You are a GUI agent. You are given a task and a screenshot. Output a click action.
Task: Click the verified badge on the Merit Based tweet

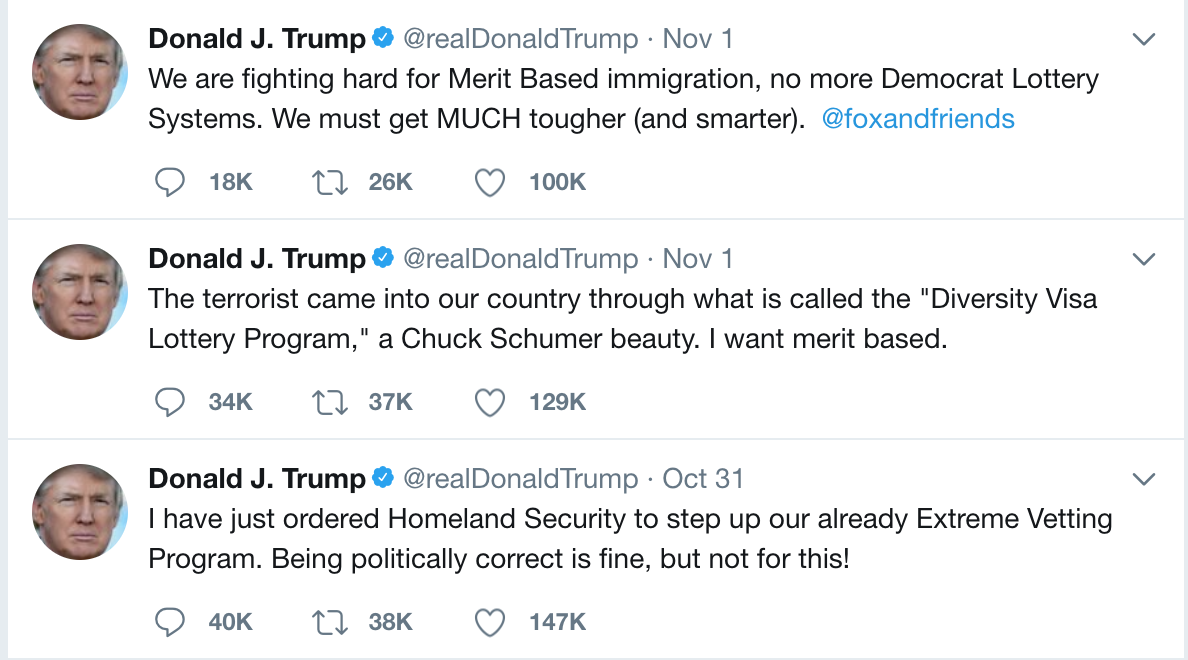383,39
